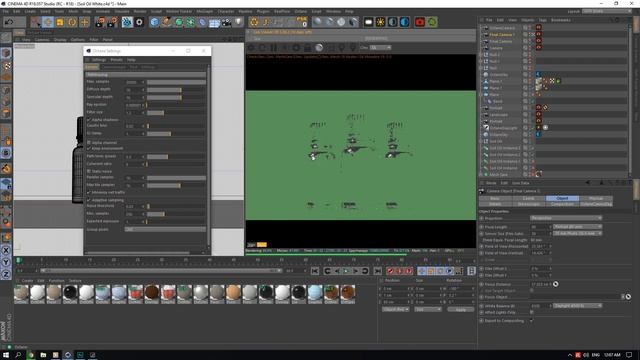Open the Layout dropdown at top right
Screen dimensions: 640x360
click(x=607, y=11)
